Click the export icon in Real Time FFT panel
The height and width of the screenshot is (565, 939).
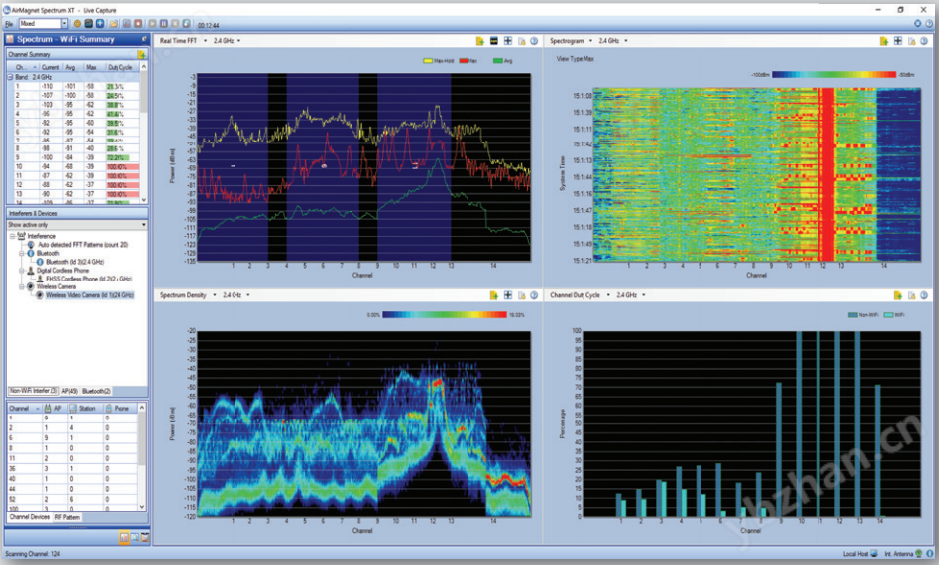pos(481,41)
